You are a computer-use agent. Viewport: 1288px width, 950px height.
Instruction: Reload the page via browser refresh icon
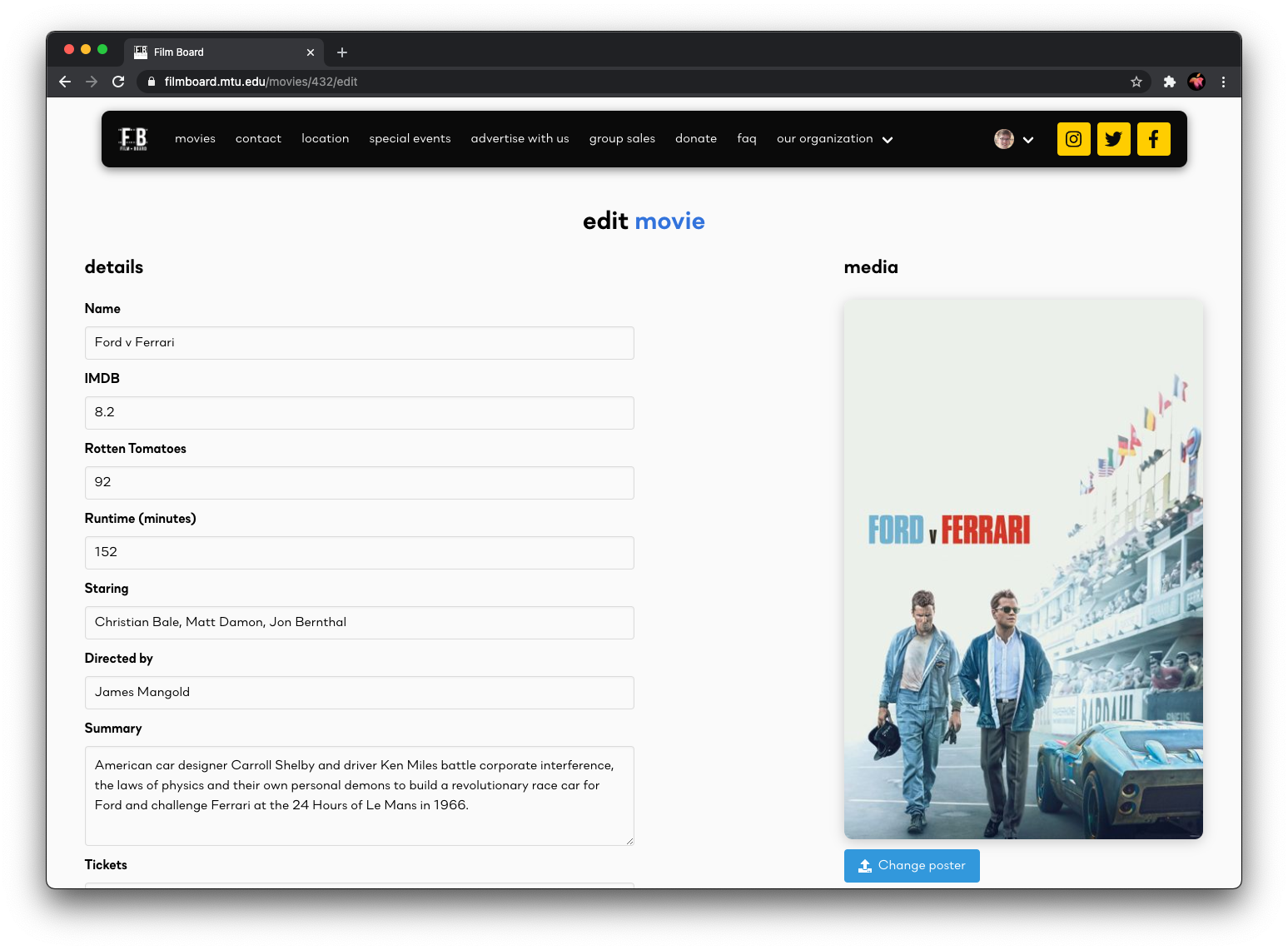[118, 82]
